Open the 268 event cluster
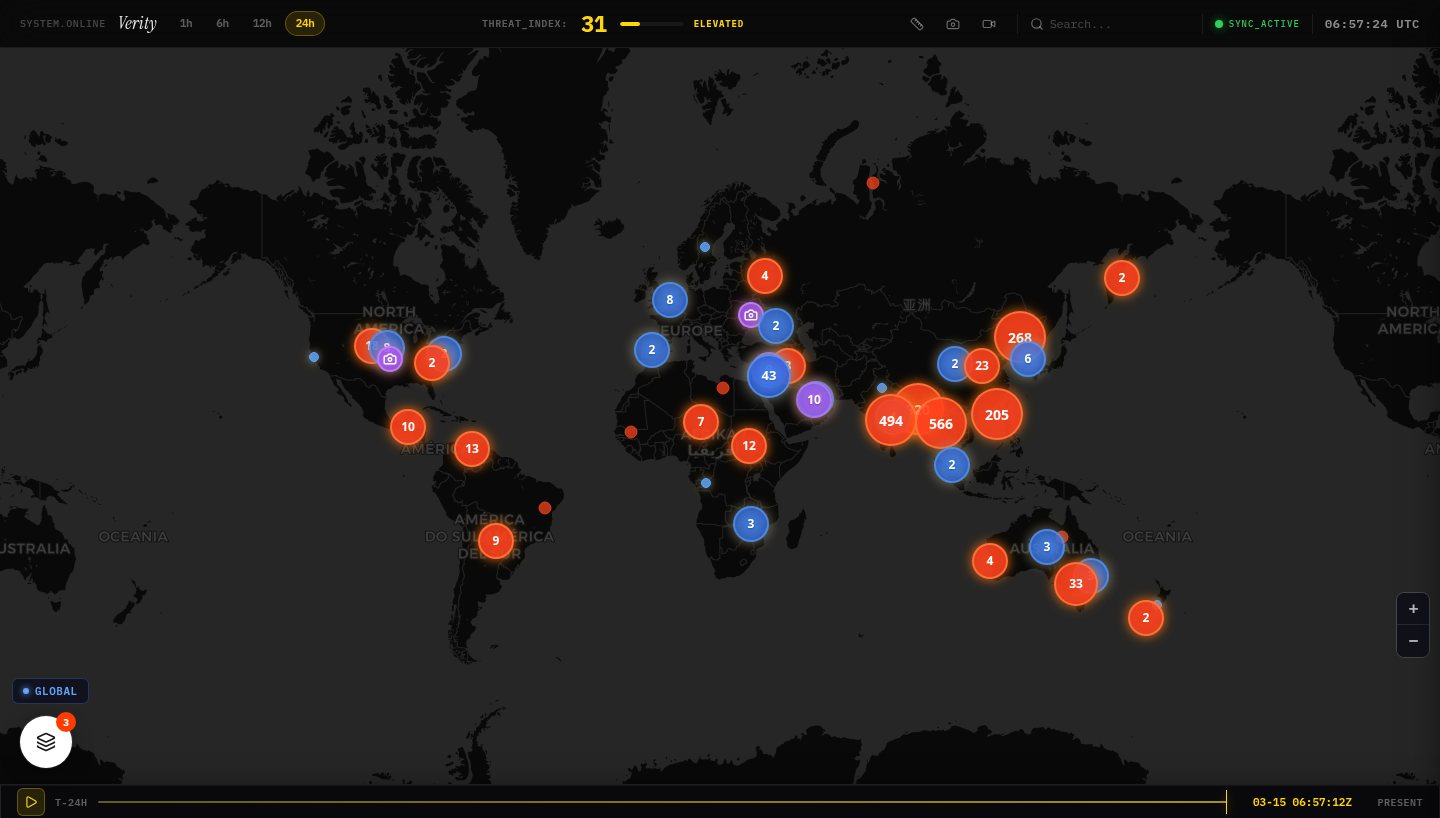Image resolution: width=1440 pixels, height=818 pixels. pos(1020,337)
